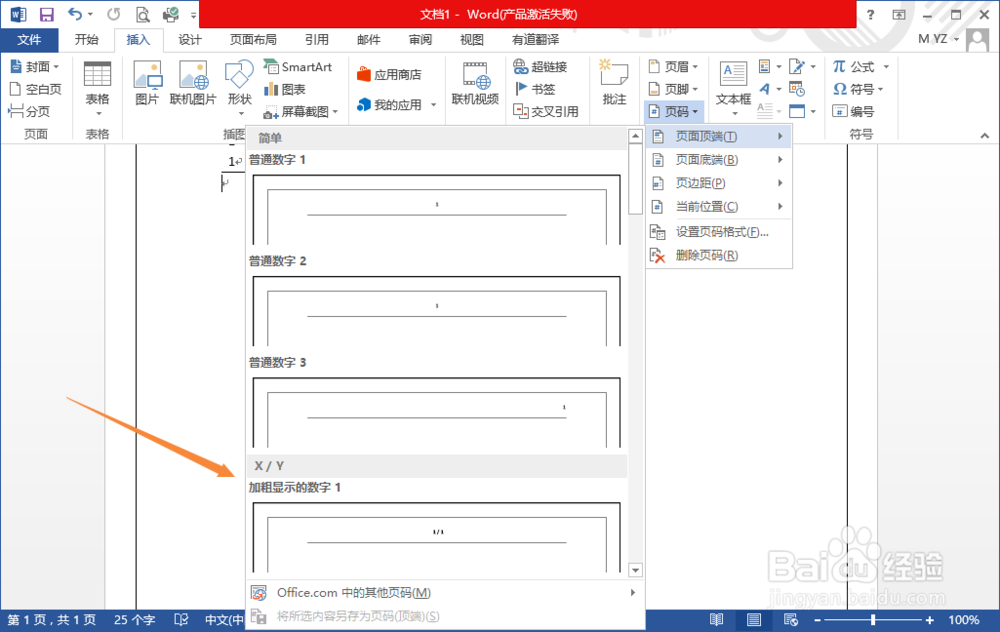The image size is (1000, 632).
Task: Open the File (文件) tab
Action: point(29,40)
